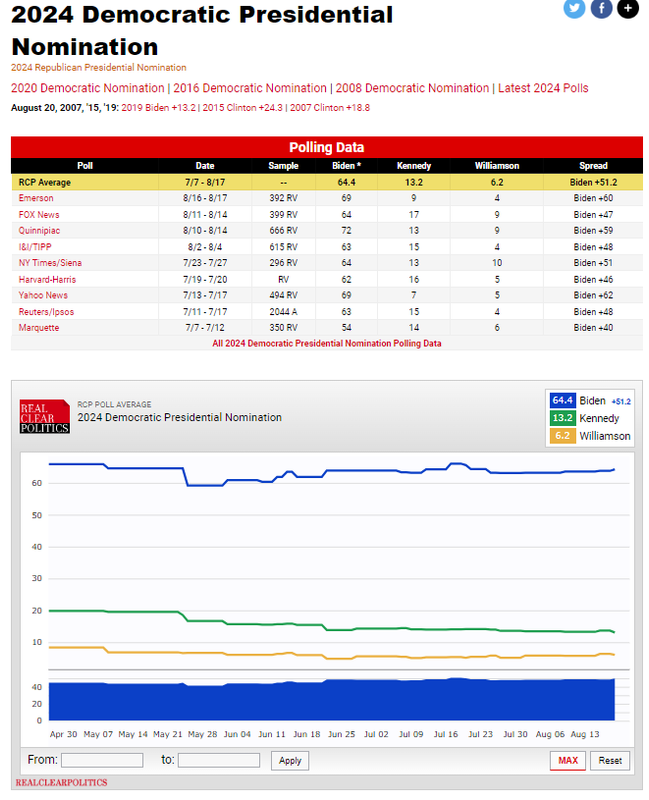Screen dimensions: 649x800
Task: Open the Marquette poll link
Action: coord(39,328)
